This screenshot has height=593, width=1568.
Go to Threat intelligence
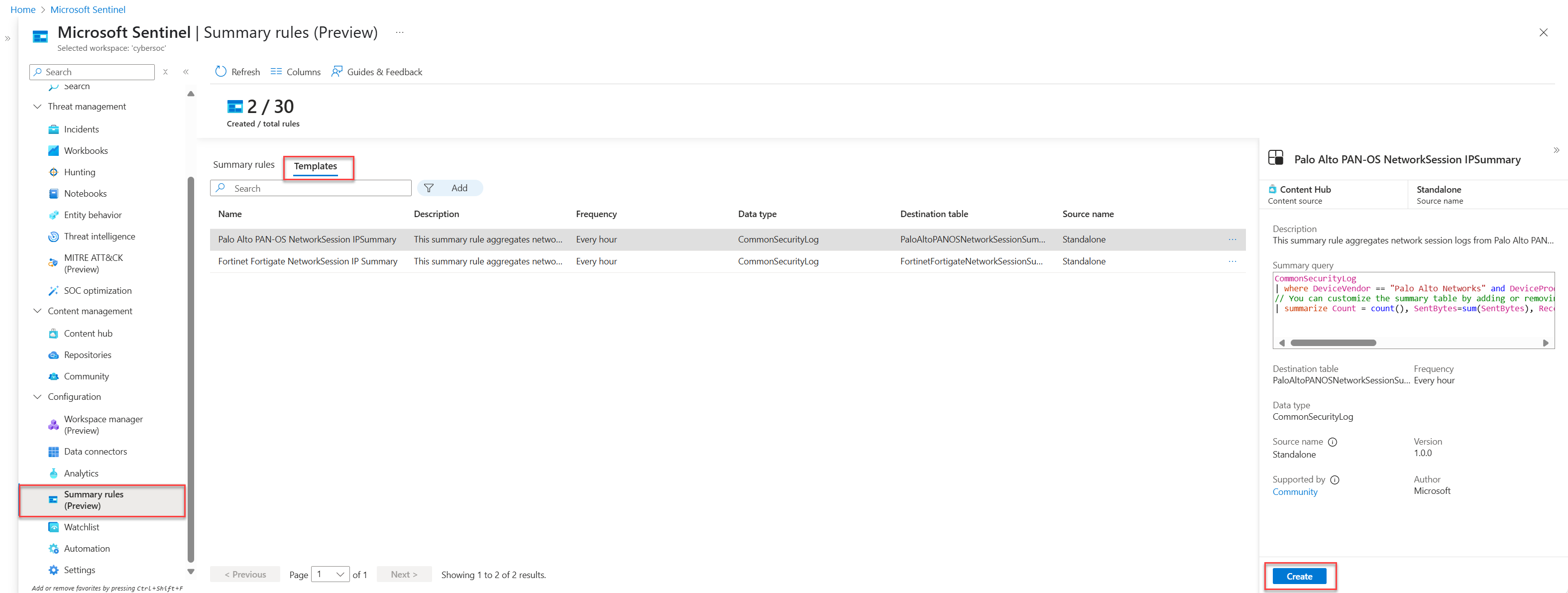(99, 236)
